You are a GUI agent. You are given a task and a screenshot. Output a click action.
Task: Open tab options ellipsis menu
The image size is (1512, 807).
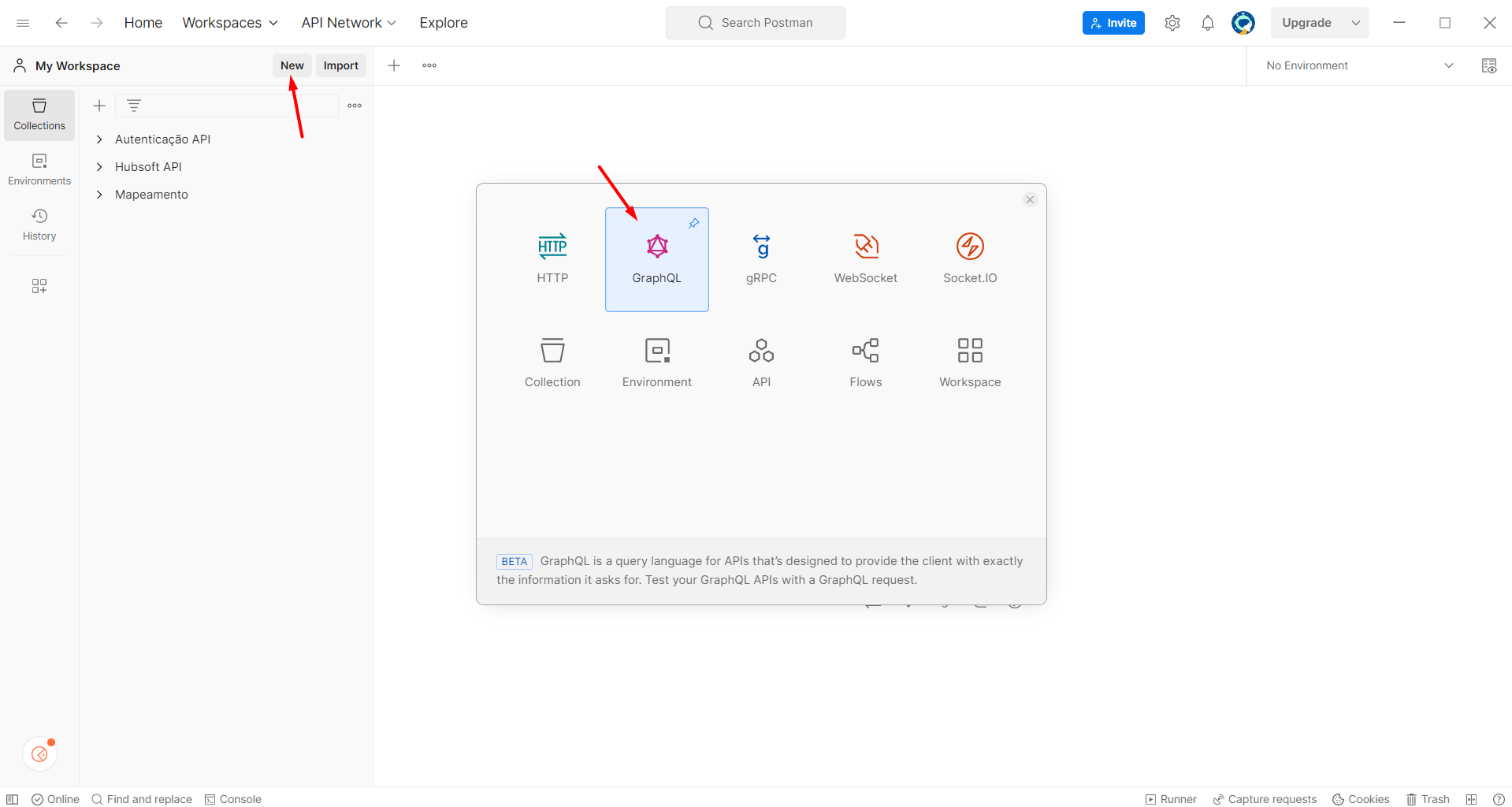[429, 65]
